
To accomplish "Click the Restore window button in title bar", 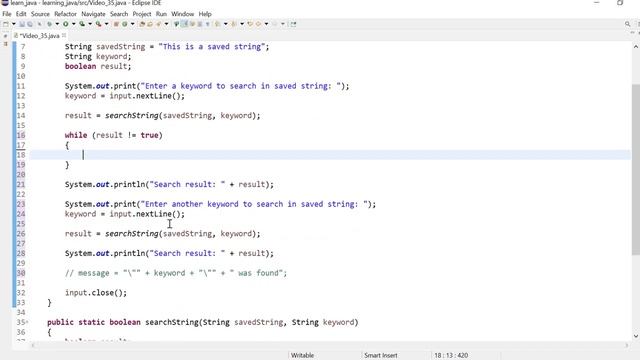I will pos(620,3).
